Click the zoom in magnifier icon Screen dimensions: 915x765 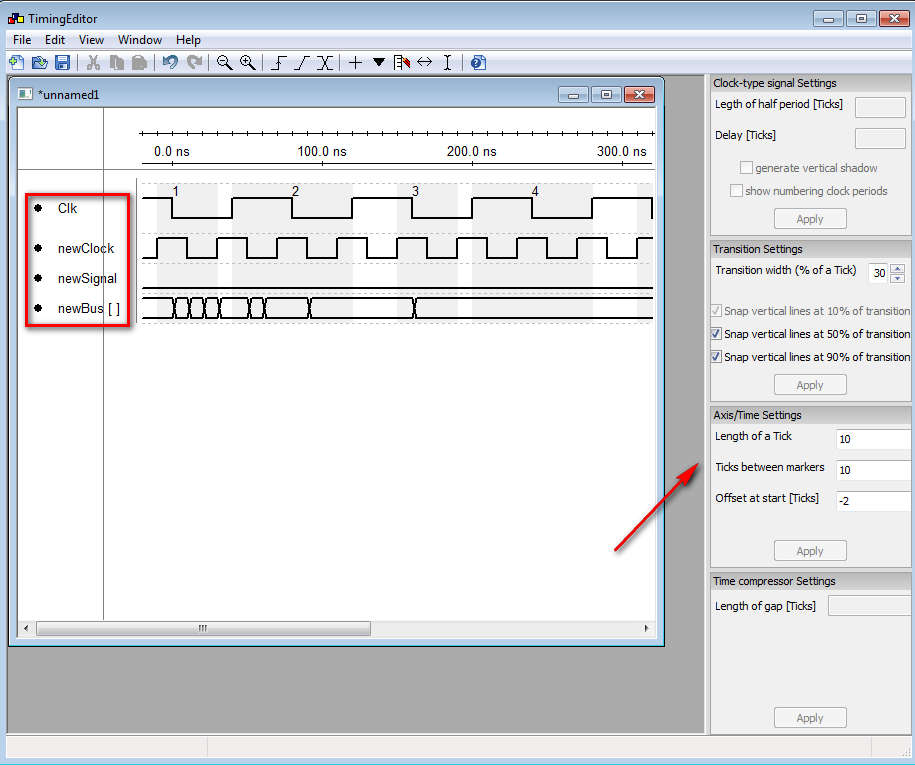[x=247, y=62]
